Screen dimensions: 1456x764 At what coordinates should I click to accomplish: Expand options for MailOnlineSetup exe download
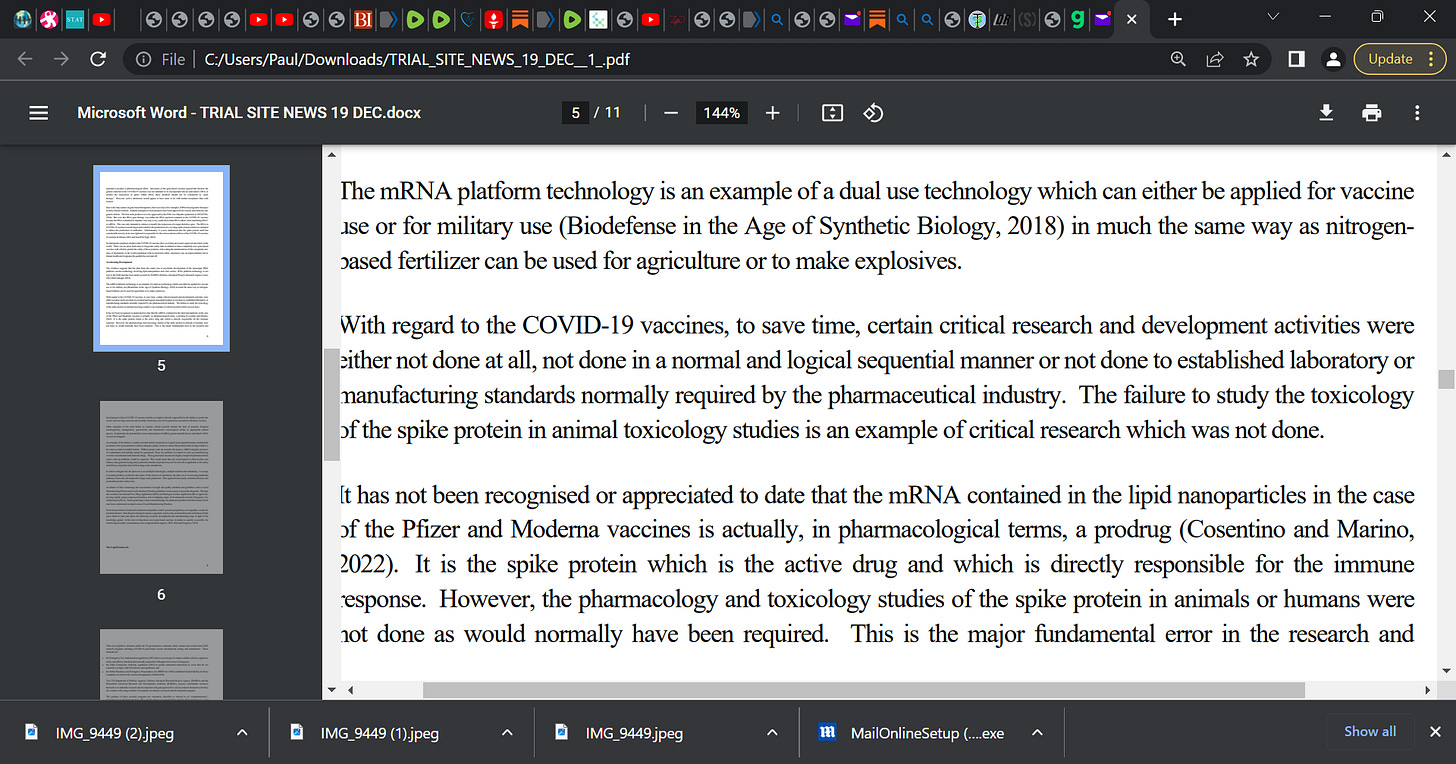[x=1036, y=733]
